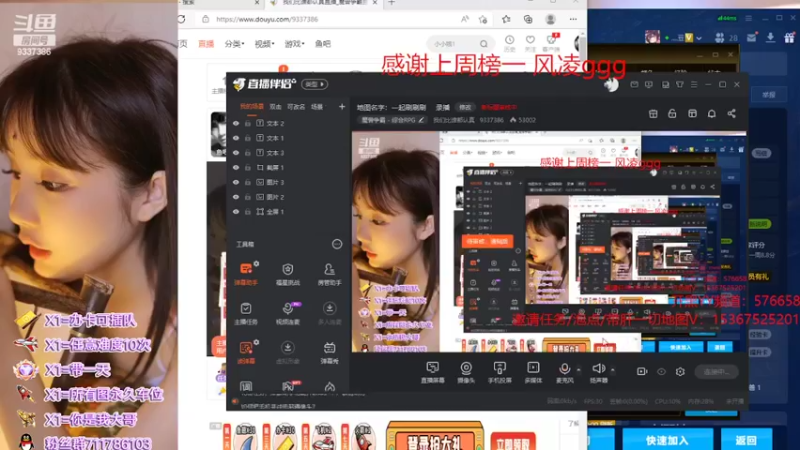Open 福星挑战 tool
The height and width of the screenshot is (450, 800).
288,273
